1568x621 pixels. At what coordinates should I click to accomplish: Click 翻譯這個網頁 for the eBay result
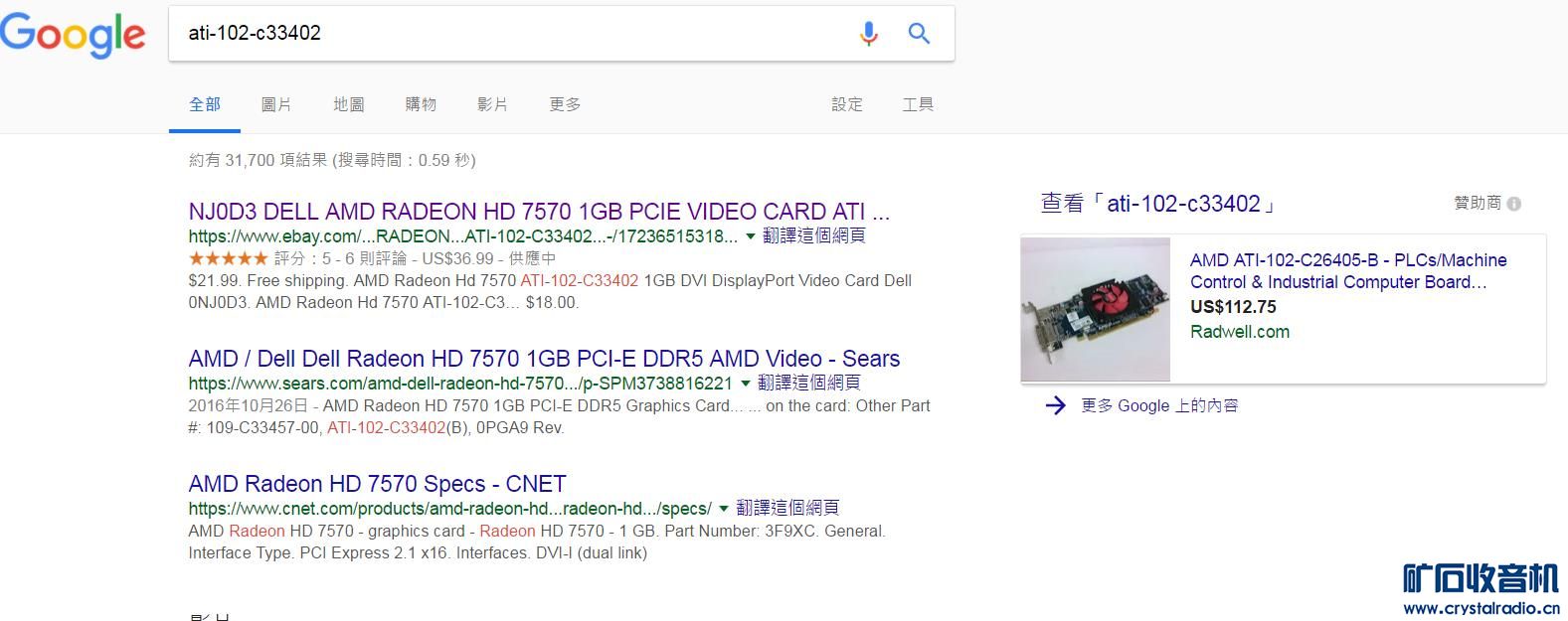pyautogui.click(x=814, y=235)
